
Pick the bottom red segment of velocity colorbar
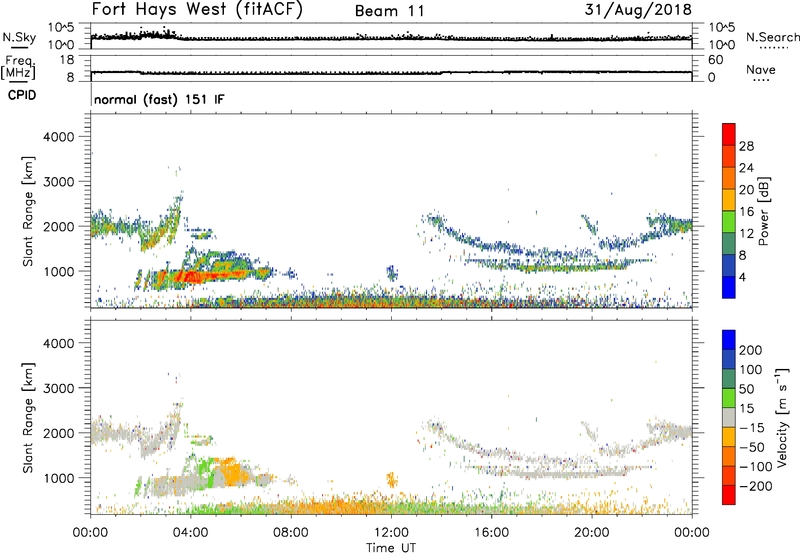click(729, 495)
